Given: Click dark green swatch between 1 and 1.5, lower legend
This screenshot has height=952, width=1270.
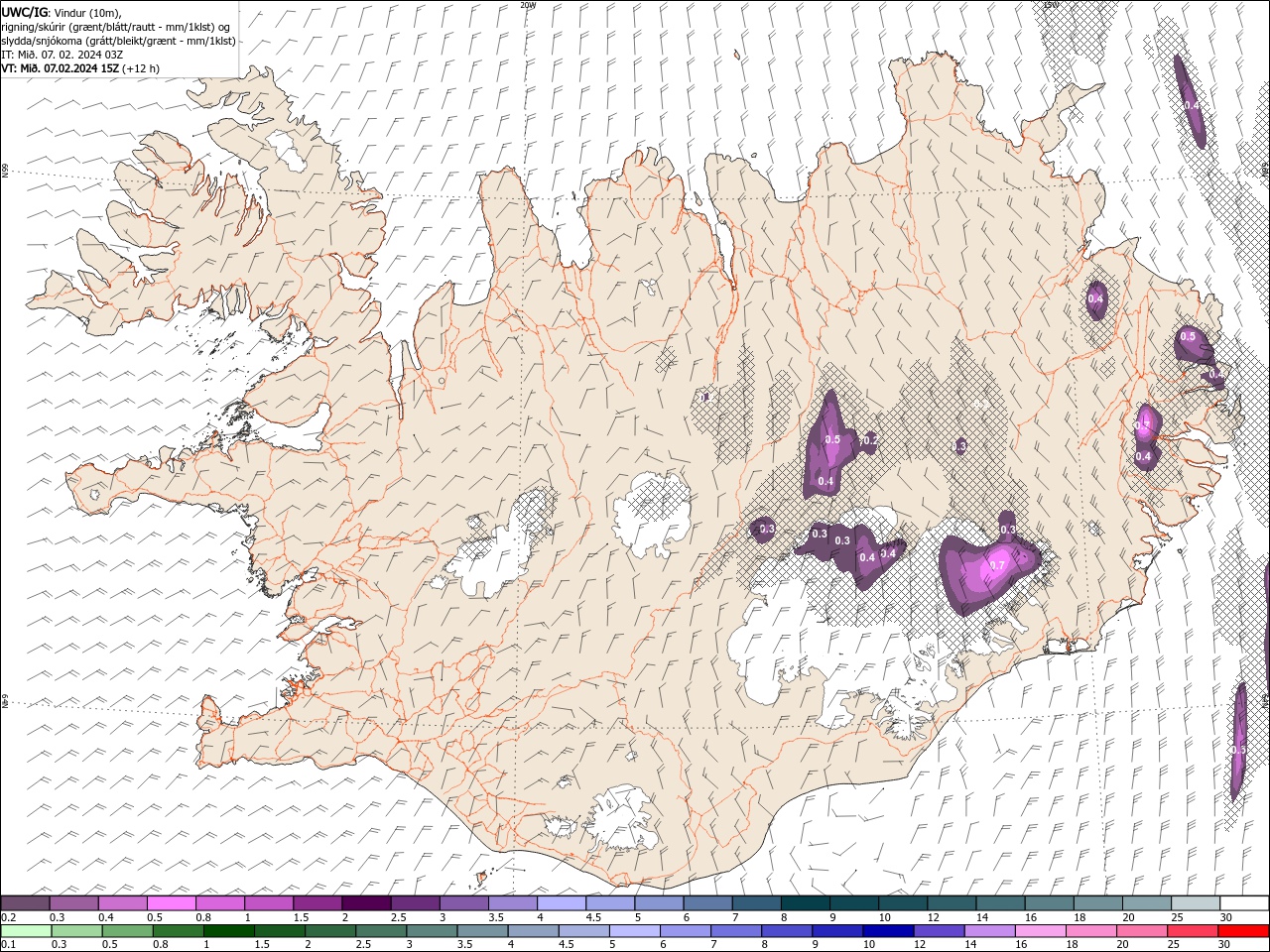Looking at the screenshot, I should tap(228, 931).
